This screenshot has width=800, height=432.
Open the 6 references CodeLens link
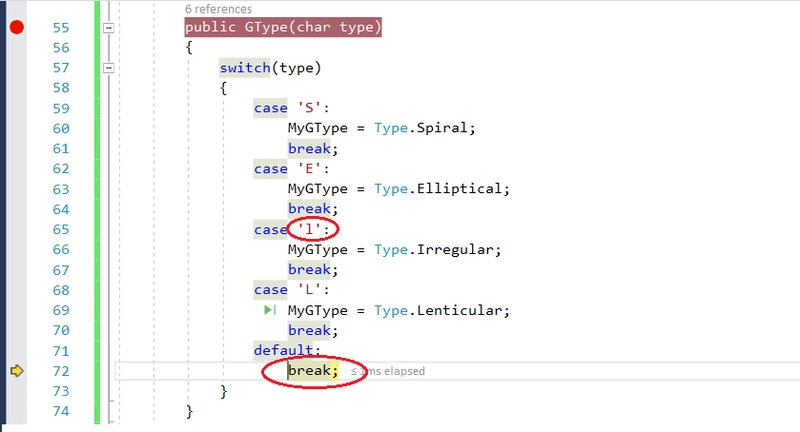click(x=219, y=9)
